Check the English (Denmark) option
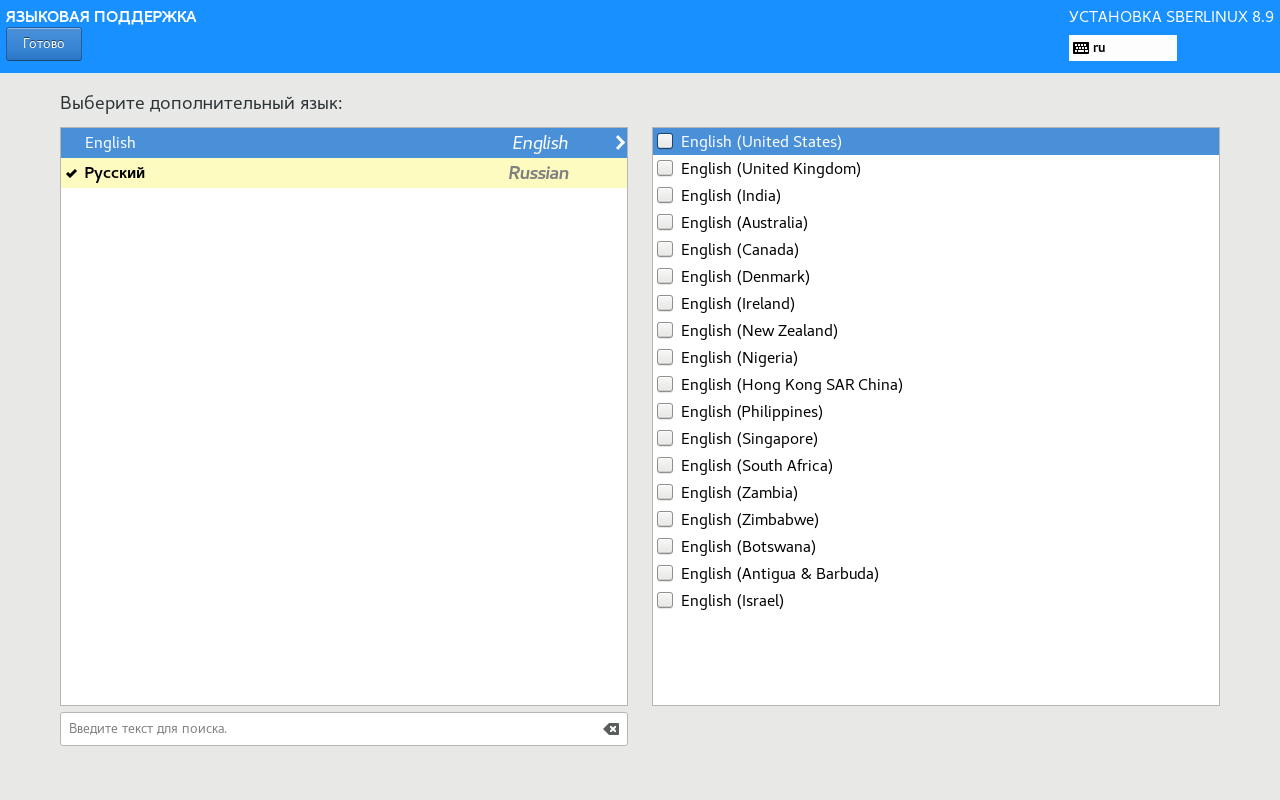 [665, 277]
